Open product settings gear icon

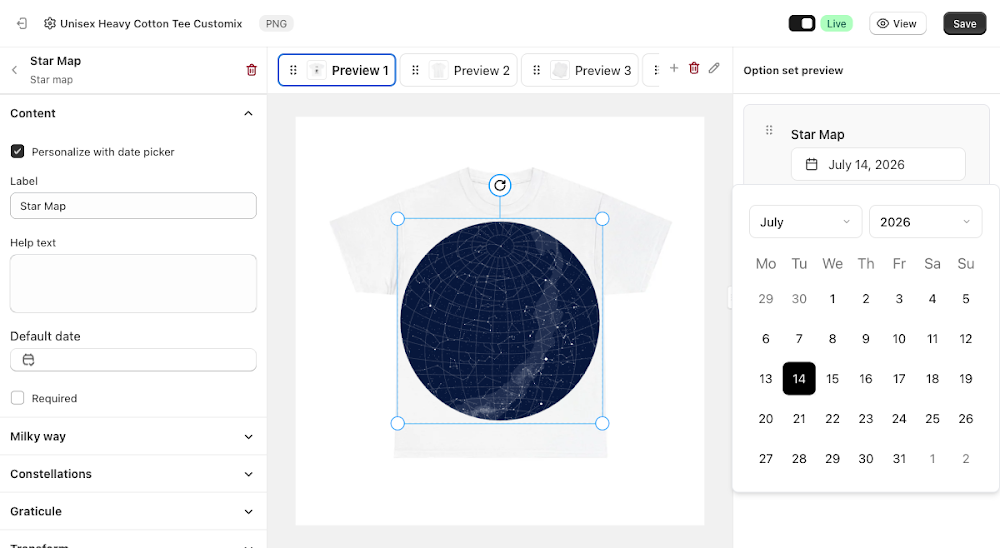point(50,24)
